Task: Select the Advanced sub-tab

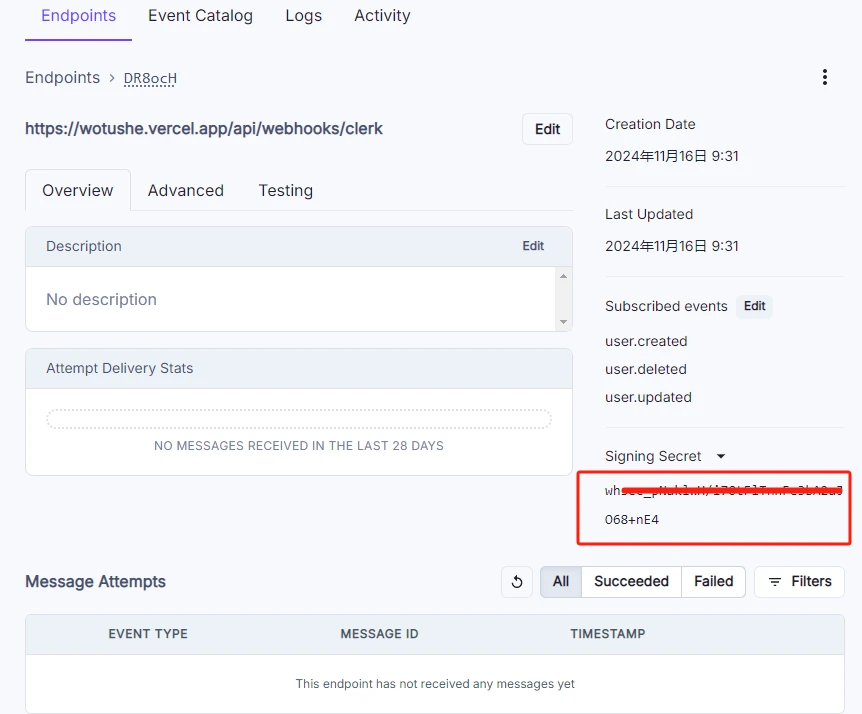Action: click(x=186, y=190)
